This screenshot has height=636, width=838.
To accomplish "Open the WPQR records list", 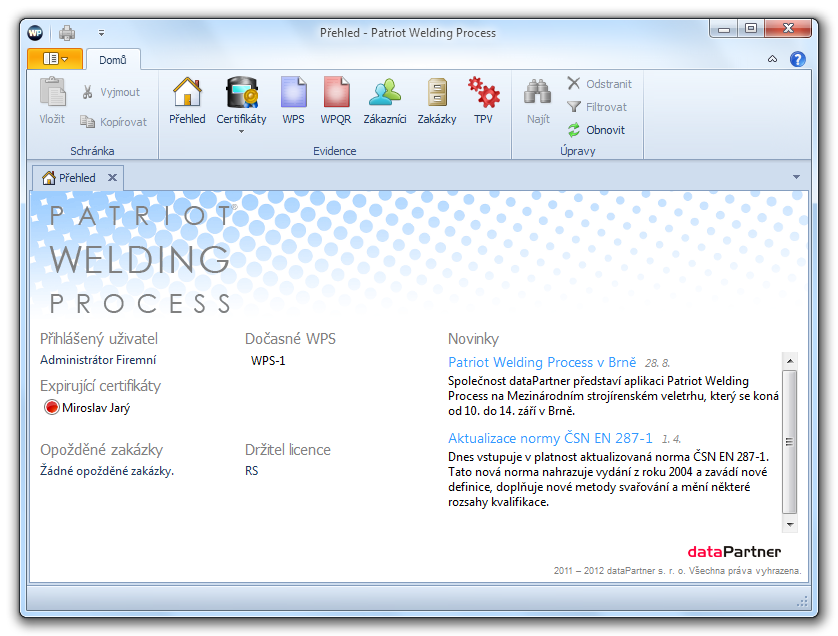I will click(336, 101).
